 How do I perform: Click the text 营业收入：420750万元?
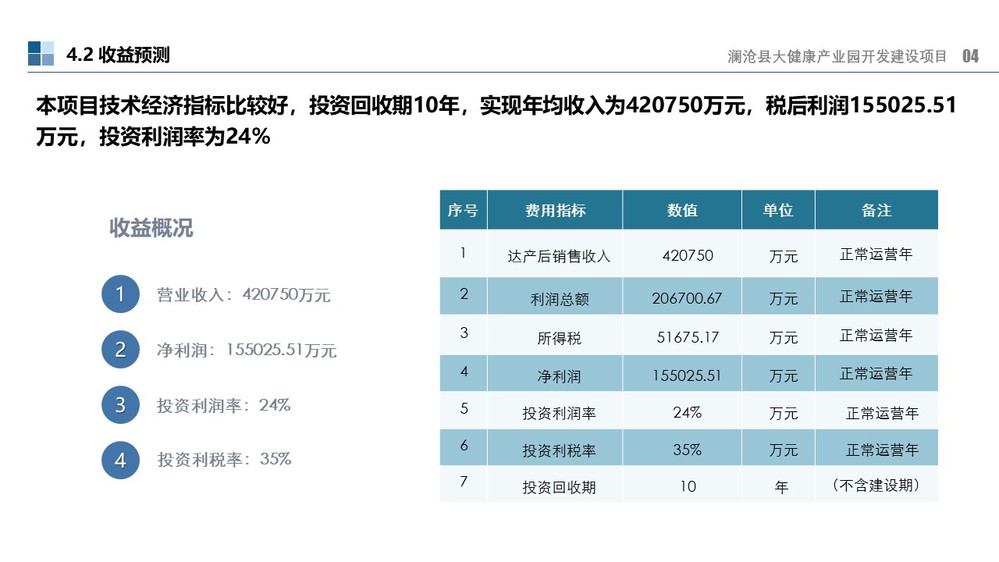tap(243, 294)
